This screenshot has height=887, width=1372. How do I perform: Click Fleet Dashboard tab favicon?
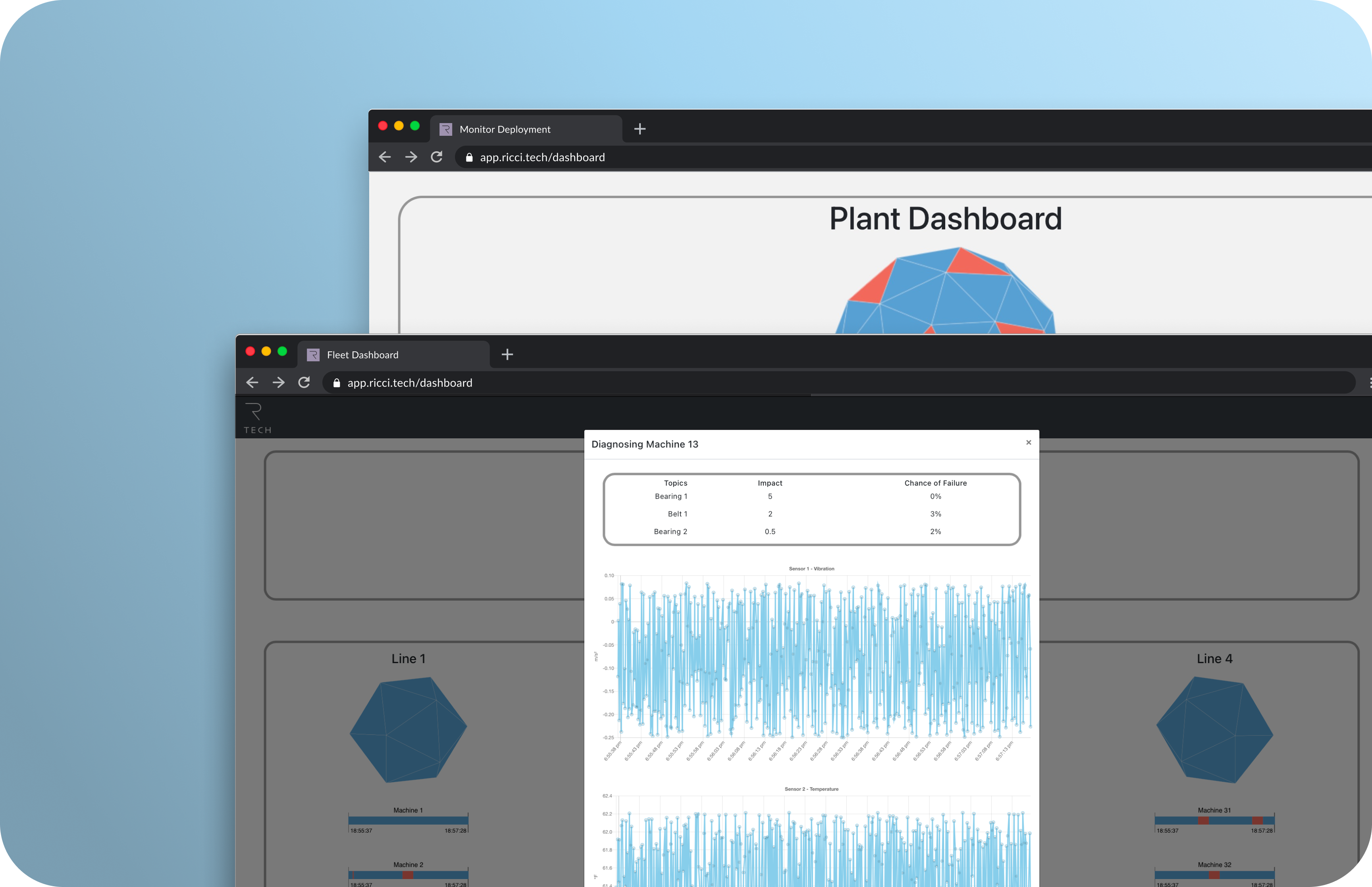click(x=313, y=355)
